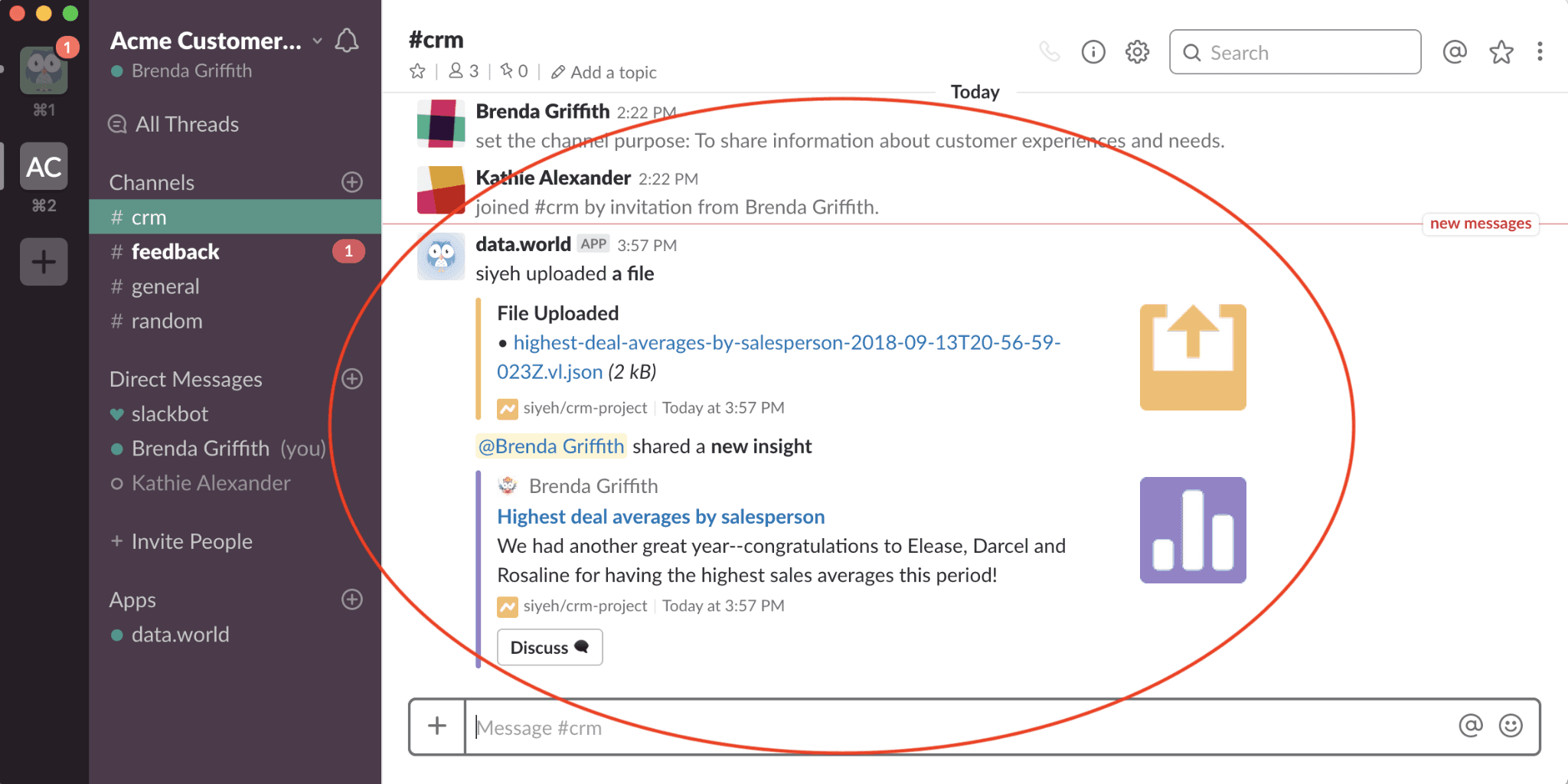This screenshot has width=1568, height=784.
Task: Click the attach file plus button in message box
Action: click(437, 726)
